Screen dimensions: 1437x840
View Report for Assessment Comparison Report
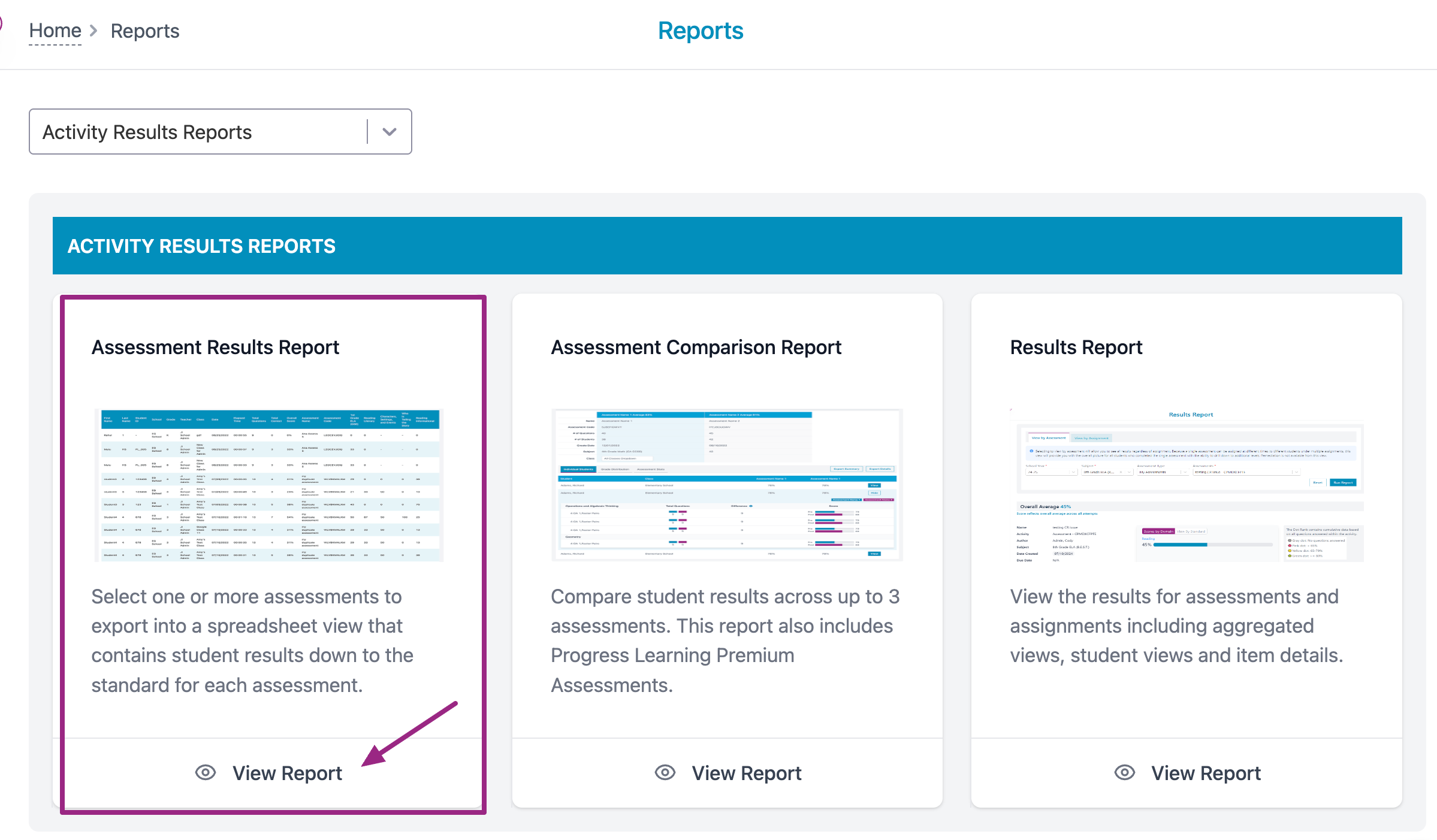pyautogui.click(x=746, y=773)
